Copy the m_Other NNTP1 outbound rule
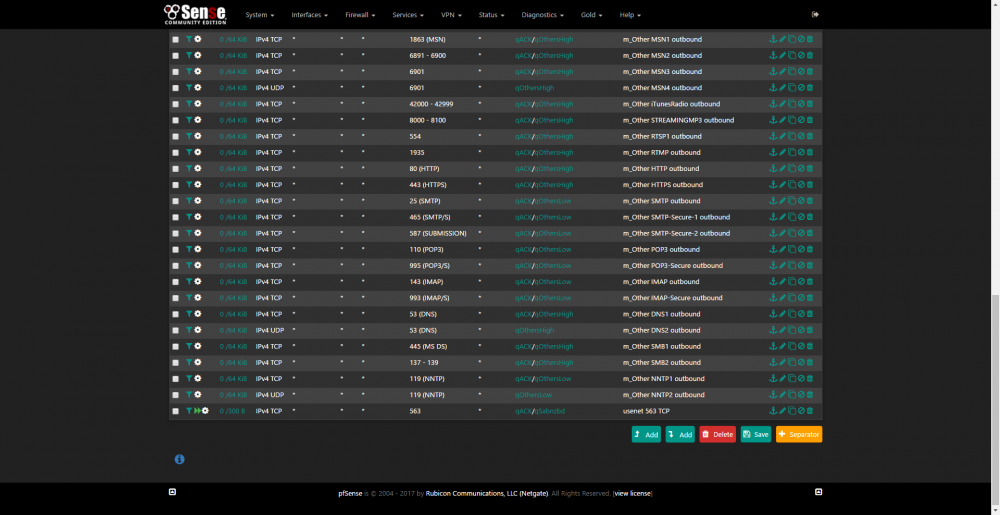 pyautogui.click(x=791, y=379)
